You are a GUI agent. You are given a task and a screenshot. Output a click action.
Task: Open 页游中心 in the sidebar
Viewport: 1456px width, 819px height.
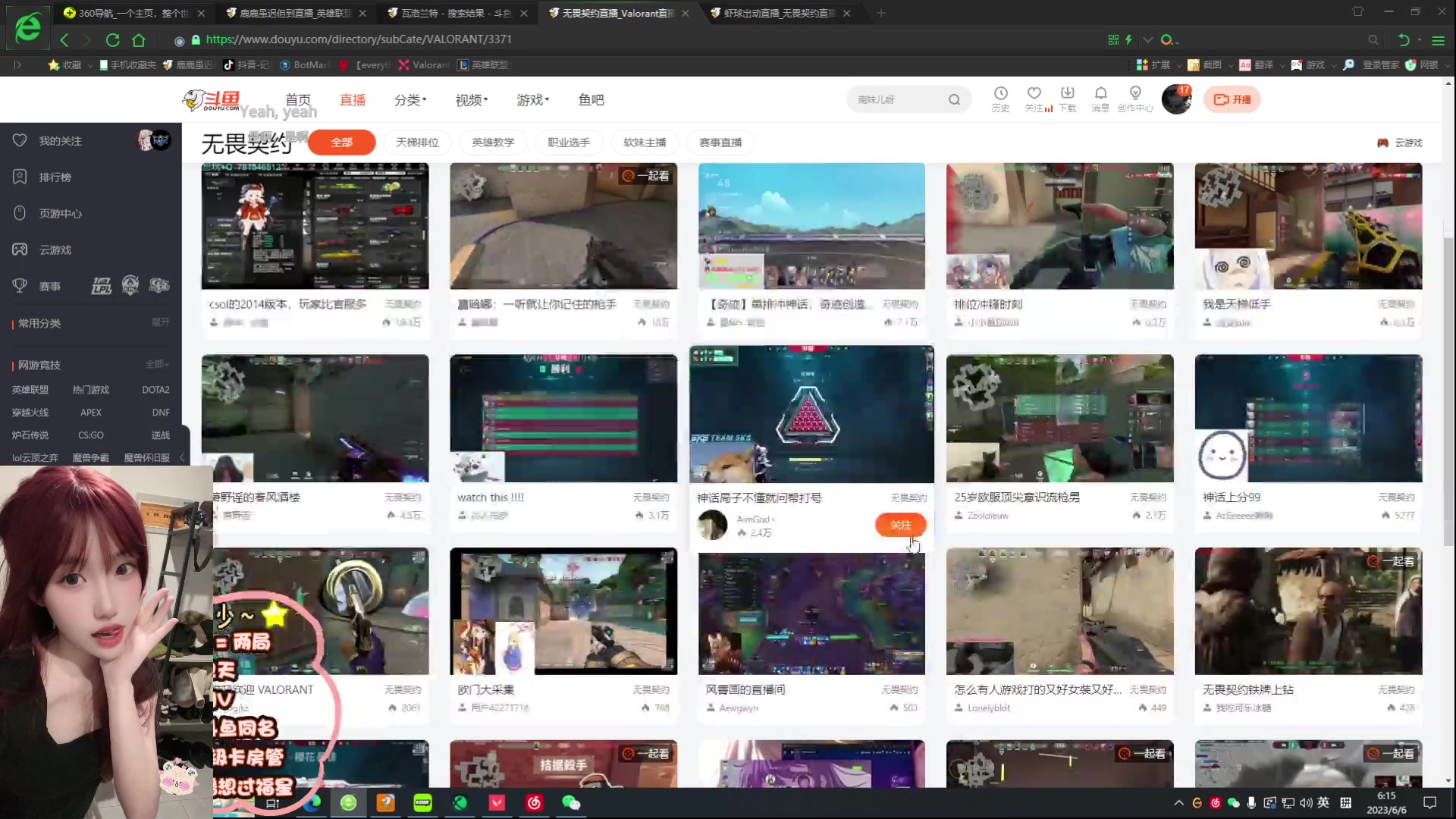pos(60,214)
